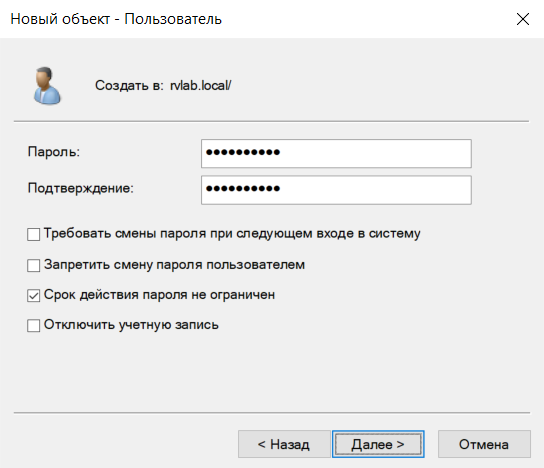Click the user avatar icon
The image size is (544, 468).
[x=47, y=86]
